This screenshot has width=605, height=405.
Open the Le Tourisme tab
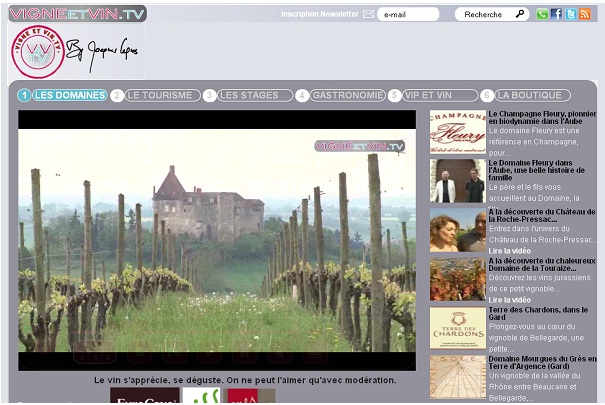(162, 95)
